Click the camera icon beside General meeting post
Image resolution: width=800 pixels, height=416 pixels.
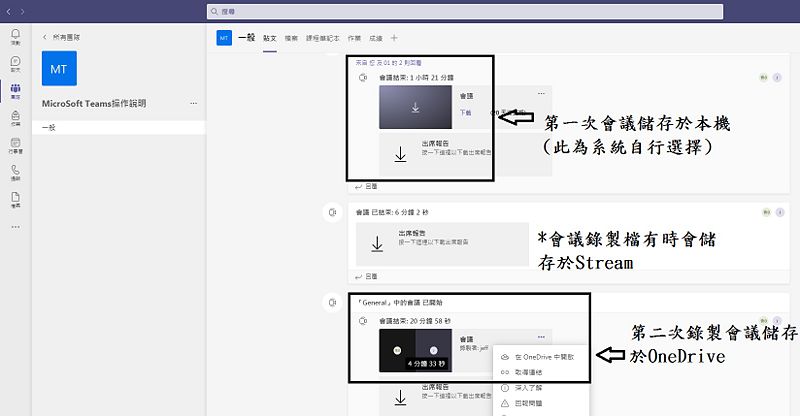point(333,303)
